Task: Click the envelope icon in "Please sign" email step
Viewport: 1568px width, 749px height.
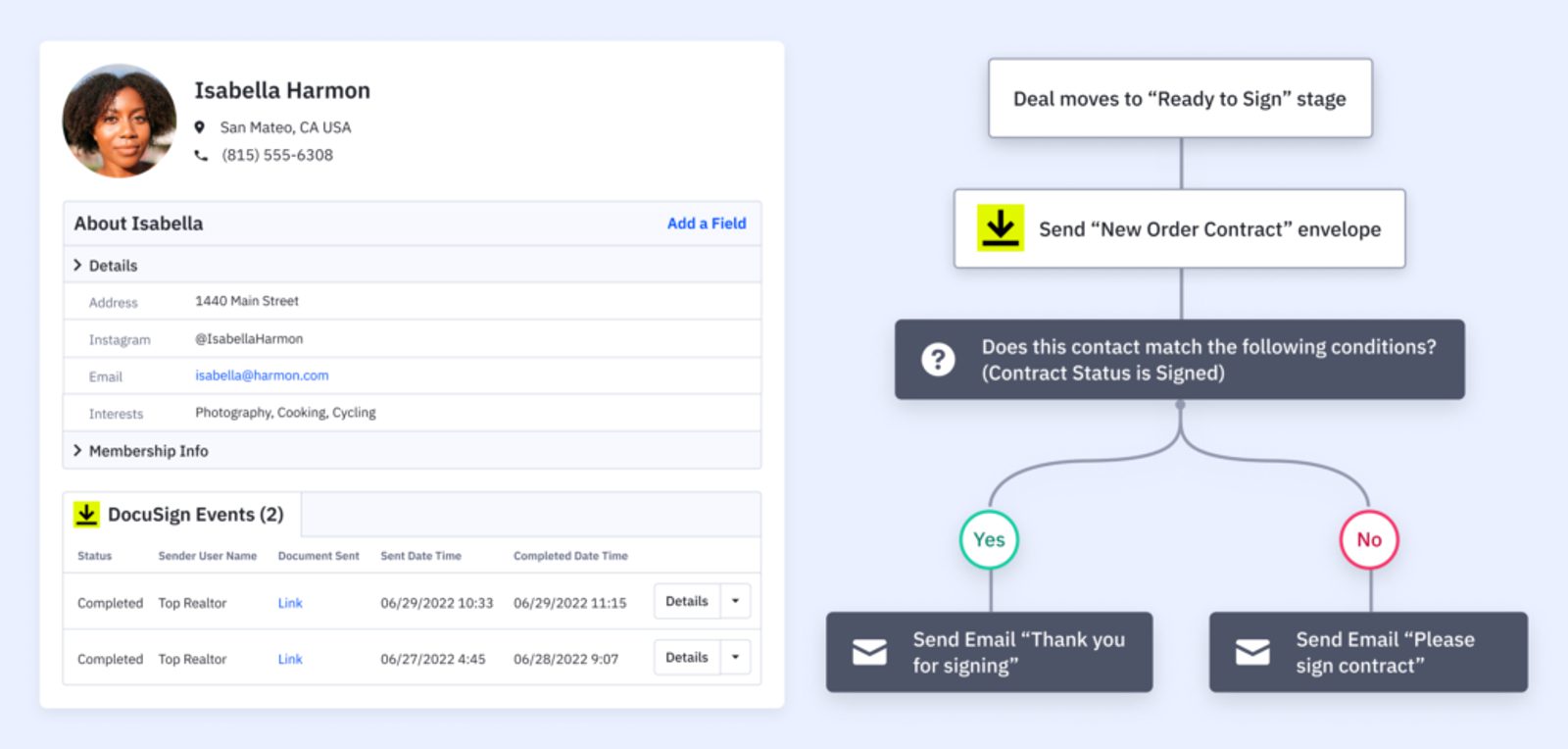Action: (1252, 652)
